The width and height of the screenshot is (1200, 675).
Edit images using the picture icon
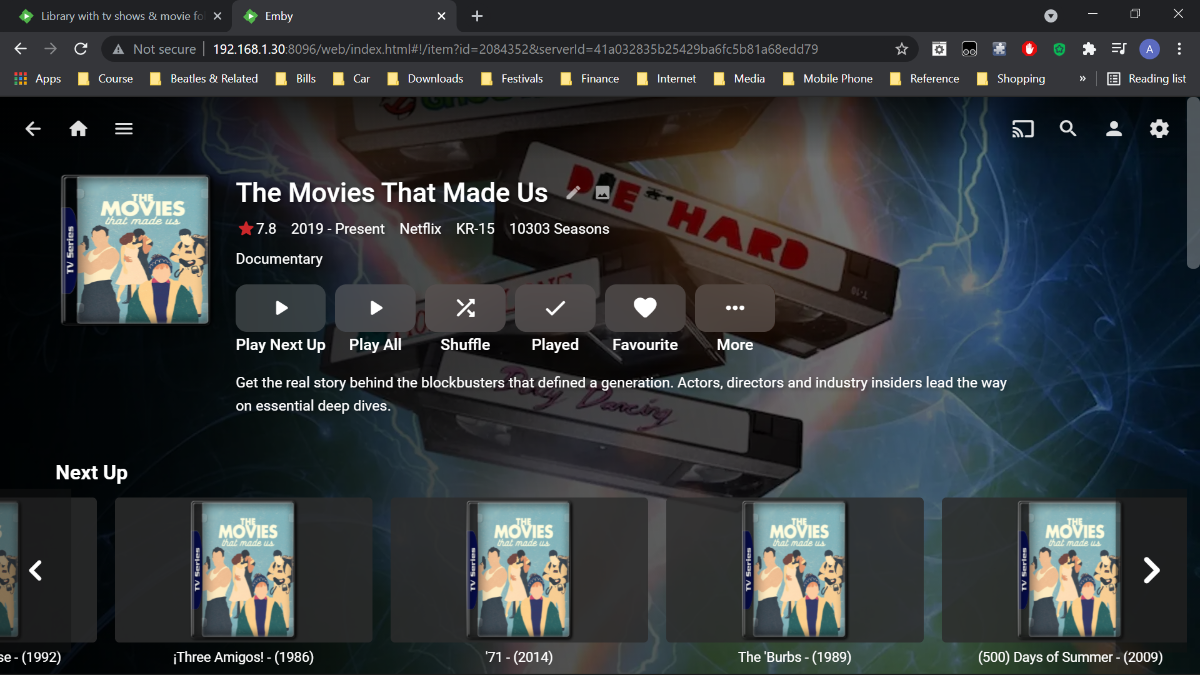(602, 193)
